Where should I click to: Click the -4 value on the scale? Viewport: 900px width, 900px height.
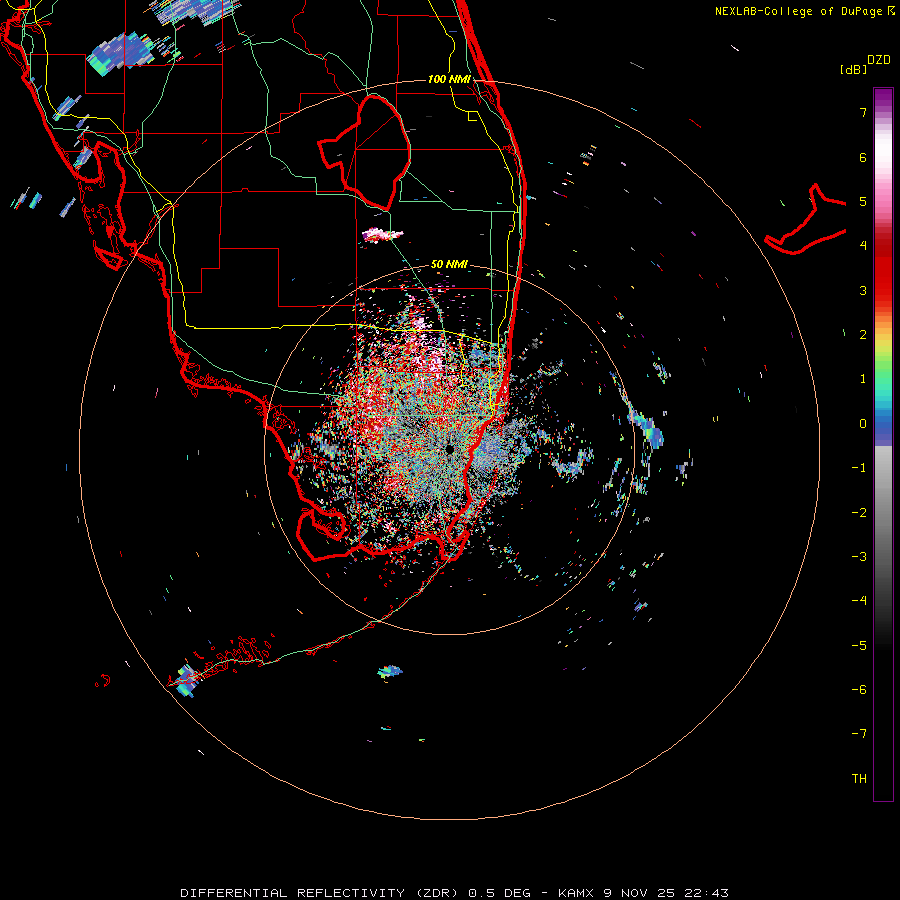[x=859, y=601]
